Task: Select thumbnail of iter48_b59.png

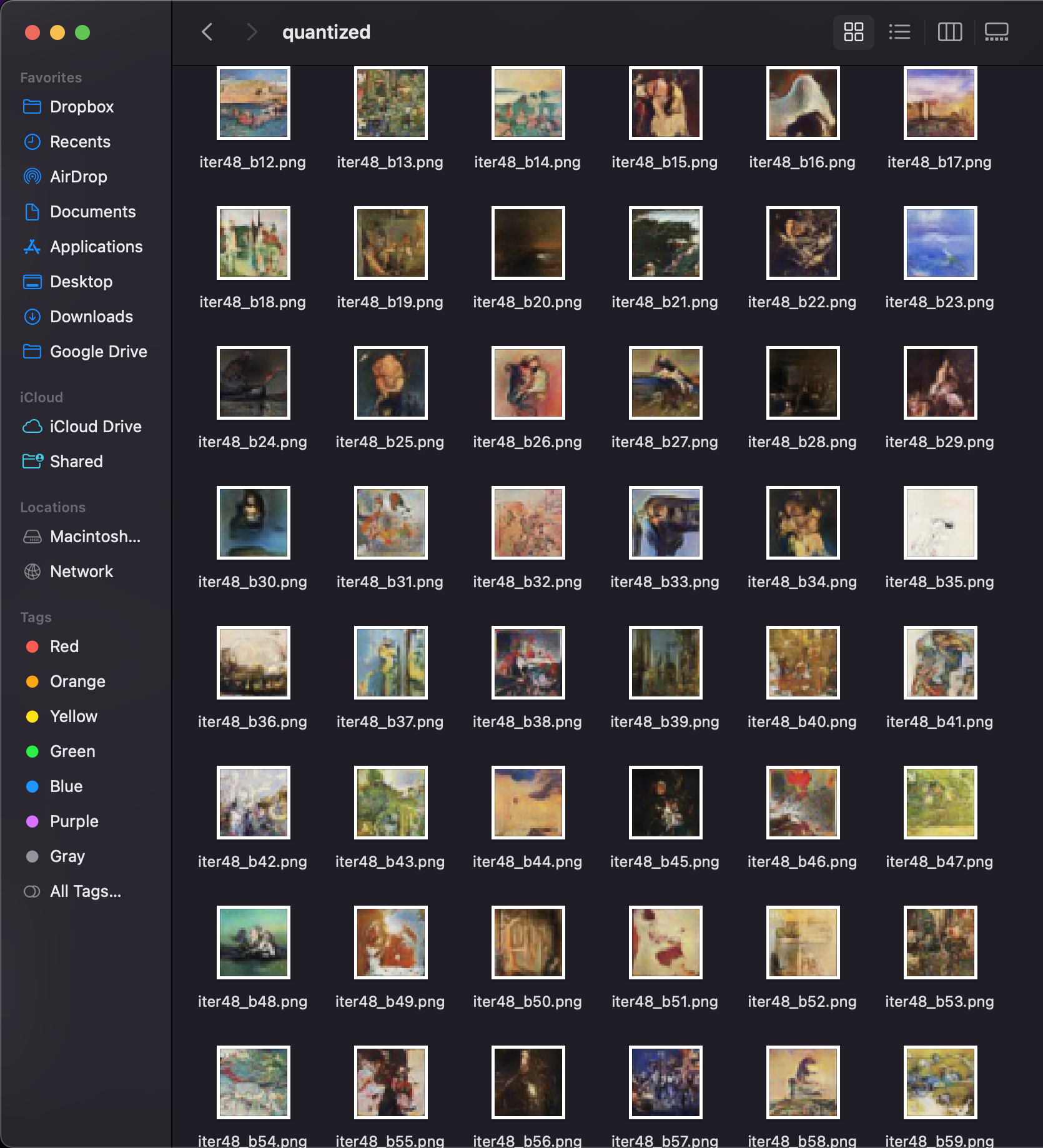Action: (941, 1082)
